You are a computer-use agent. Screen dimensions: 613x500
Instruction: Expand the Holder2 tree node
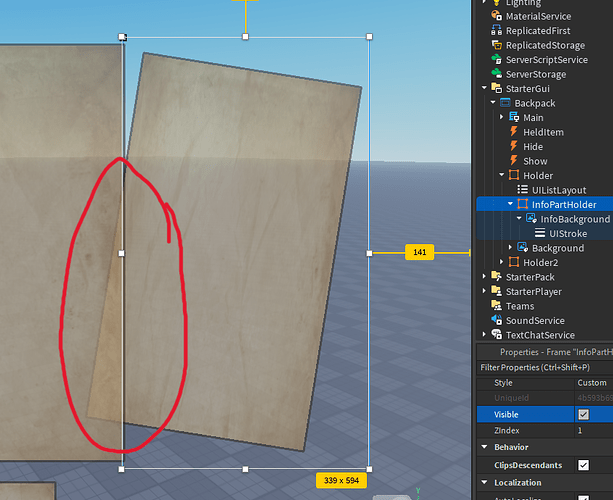[x=502, y=262]
